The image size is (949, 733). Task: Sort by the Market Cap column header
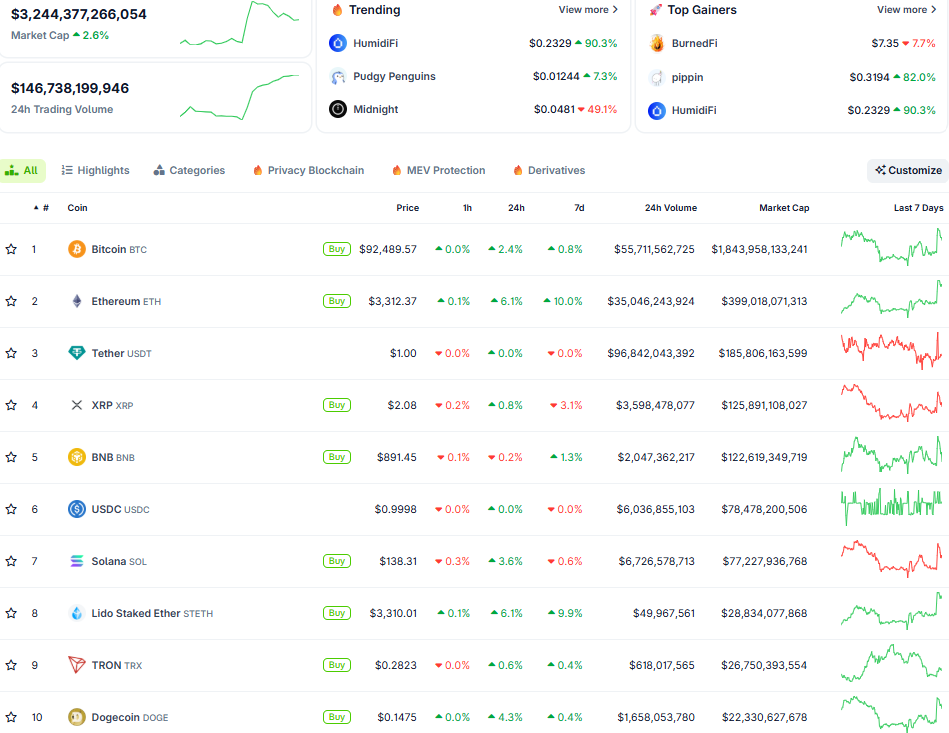coord(784,208)
